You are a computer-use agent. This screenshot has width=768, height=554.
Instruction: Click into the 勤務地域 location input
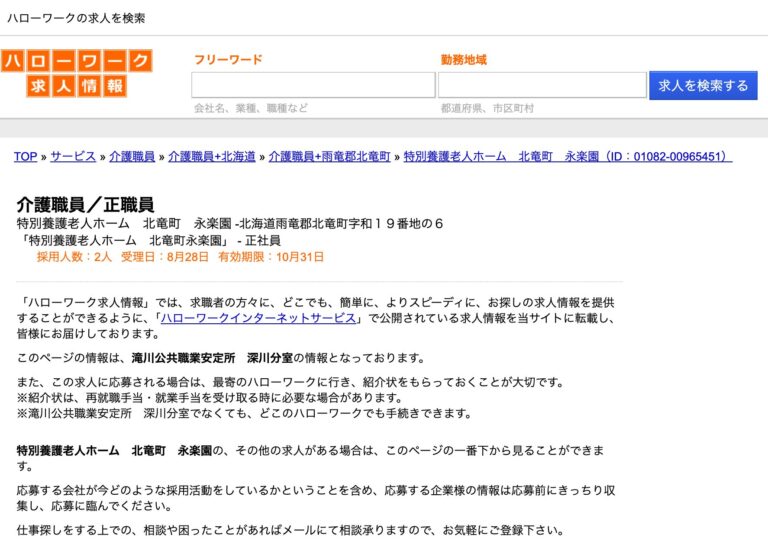pos(542,85)
